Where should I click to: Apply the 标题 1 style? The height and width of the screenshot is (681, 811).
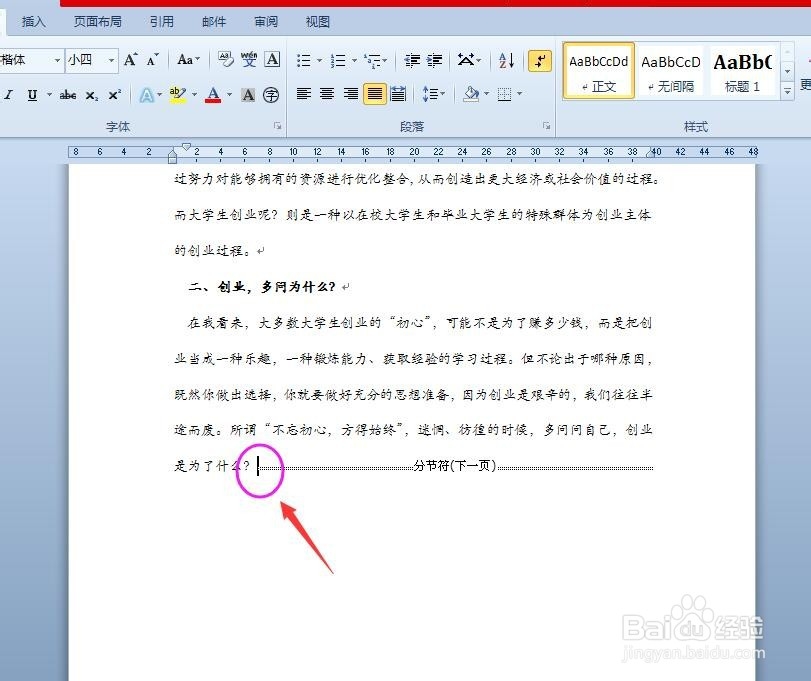point(743,71)
